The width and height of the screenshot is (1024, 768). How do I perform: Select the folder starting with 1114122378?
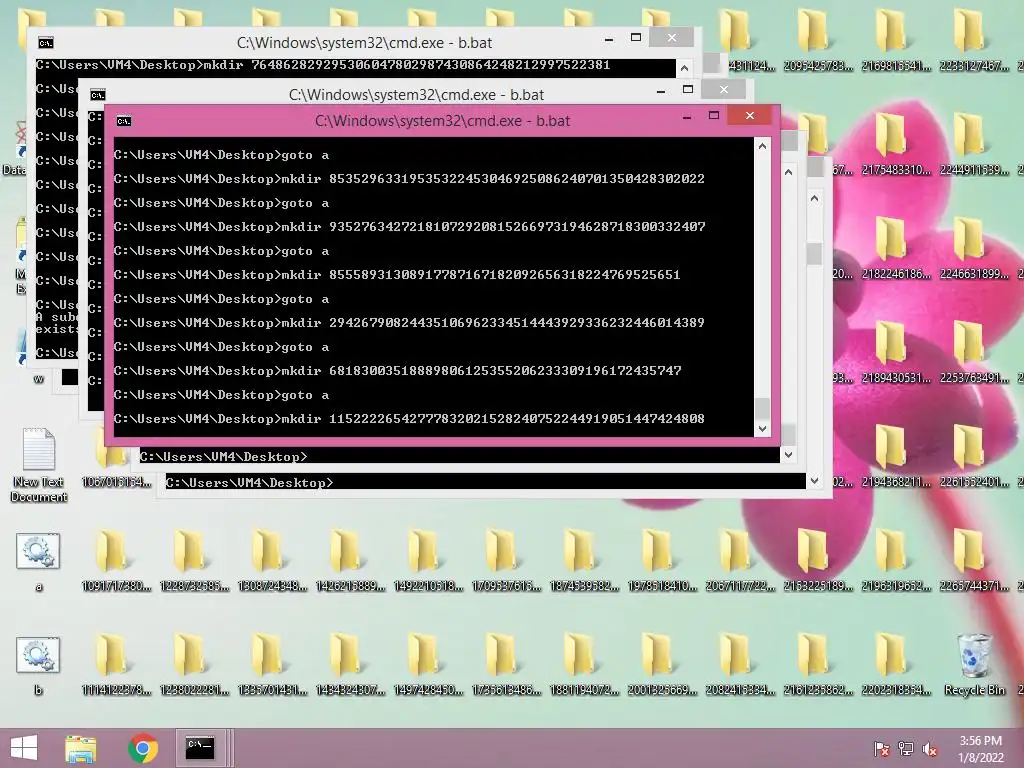(116, 665)
